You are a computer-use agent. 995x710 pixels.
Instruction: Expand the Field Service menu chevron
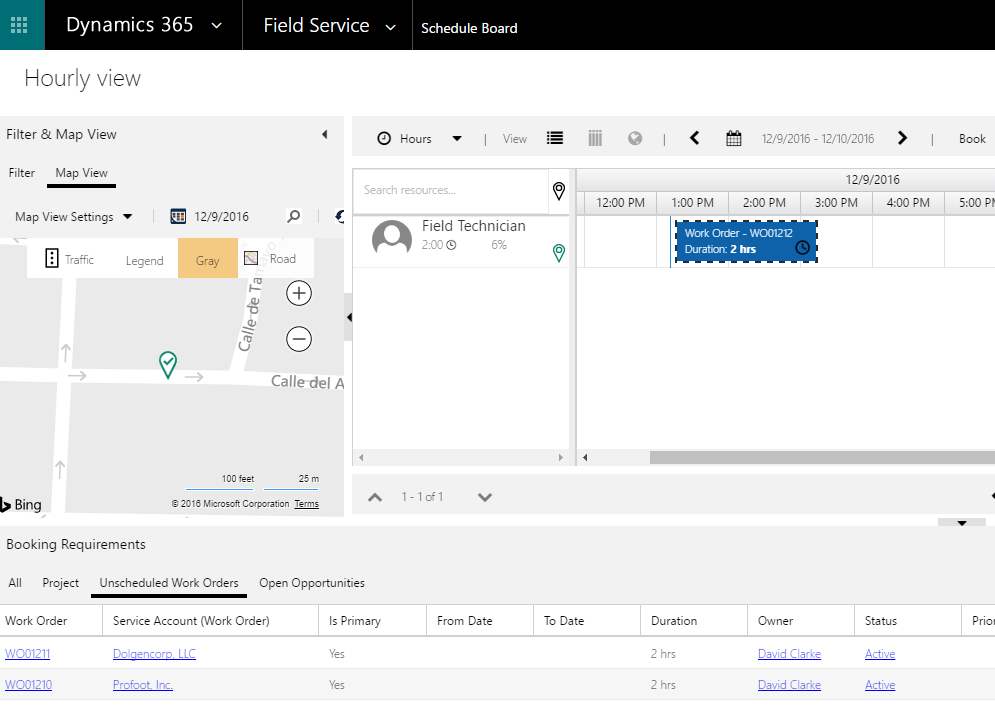click(391, 27)
